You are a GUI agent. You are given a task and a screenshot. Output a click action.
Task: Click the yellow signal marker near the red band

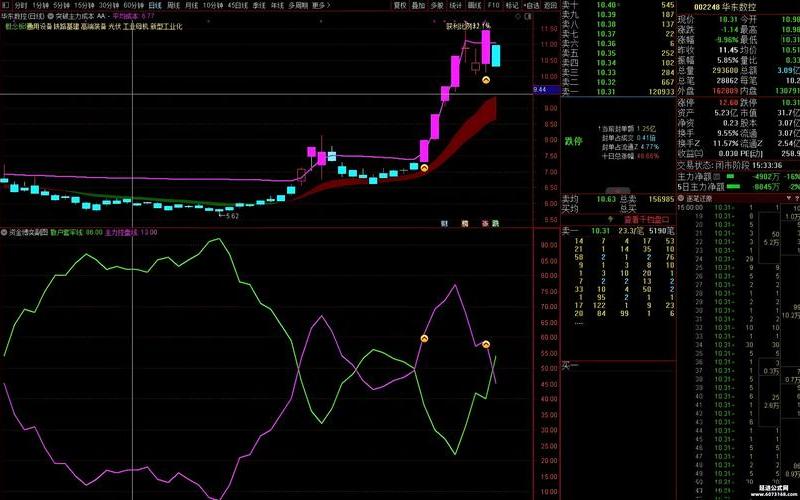(424, 168)
